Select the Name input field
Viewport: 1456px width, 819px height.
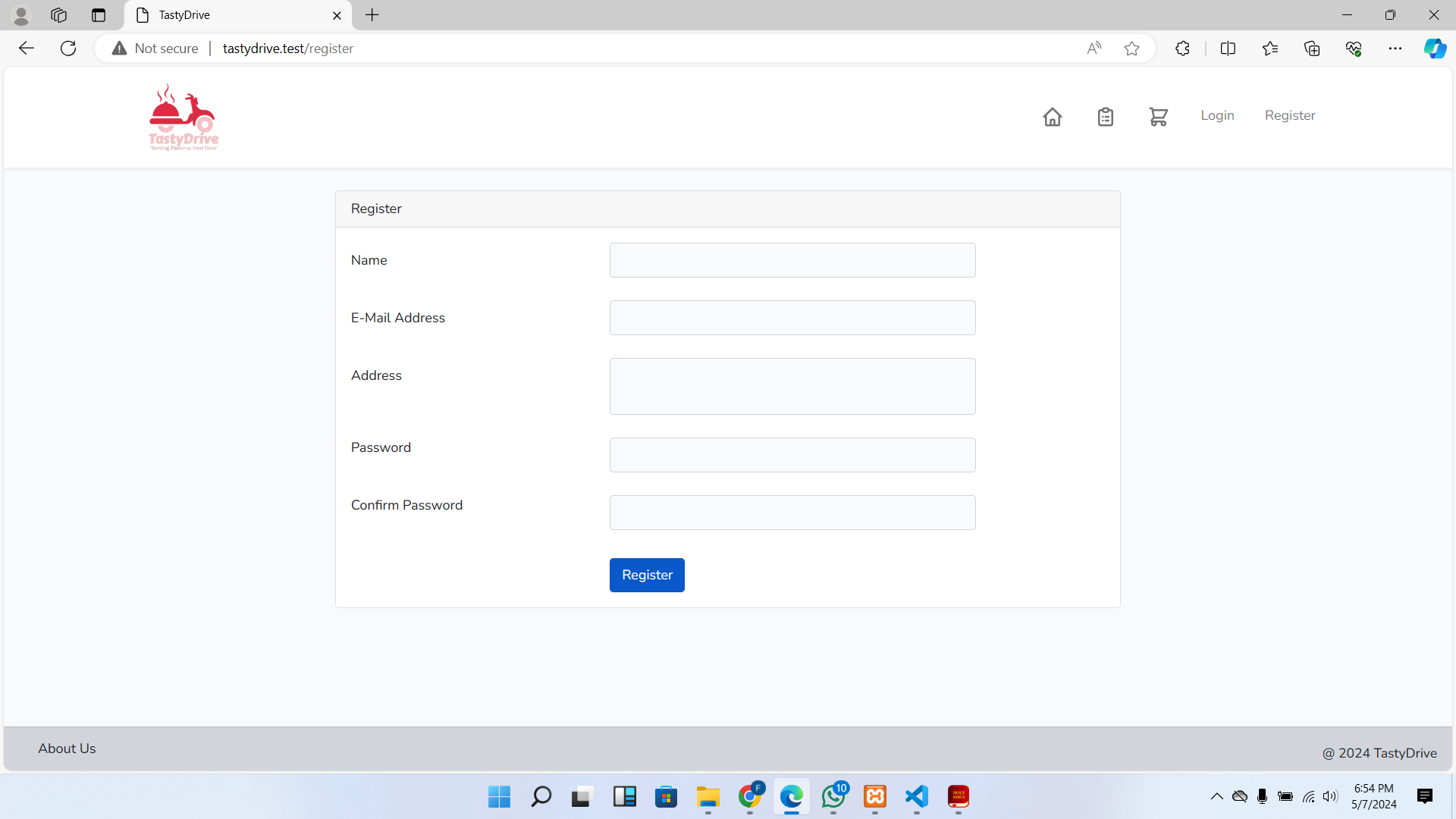(792, 259)
